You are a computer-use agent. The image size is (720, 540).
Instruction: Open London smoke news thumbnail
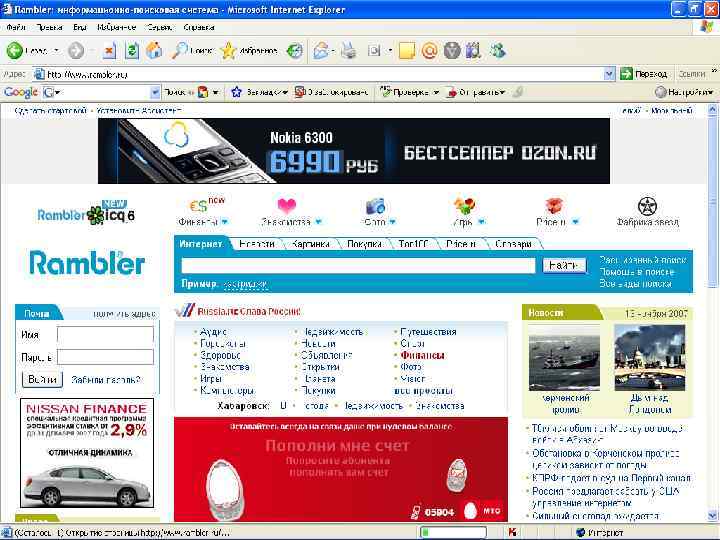(x=649, y=358)
